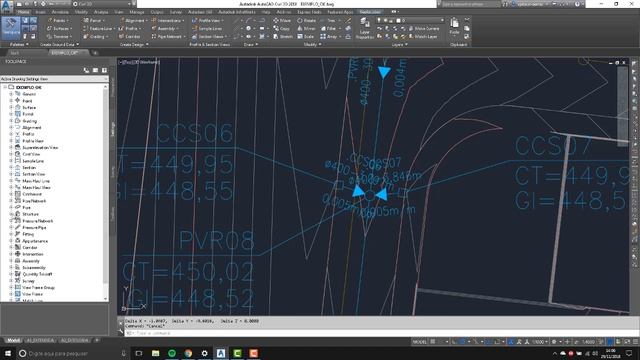Viewport: 640px width, 360px height.
Task: Switch to the Analyze ribbon tab
Action: 101,12
